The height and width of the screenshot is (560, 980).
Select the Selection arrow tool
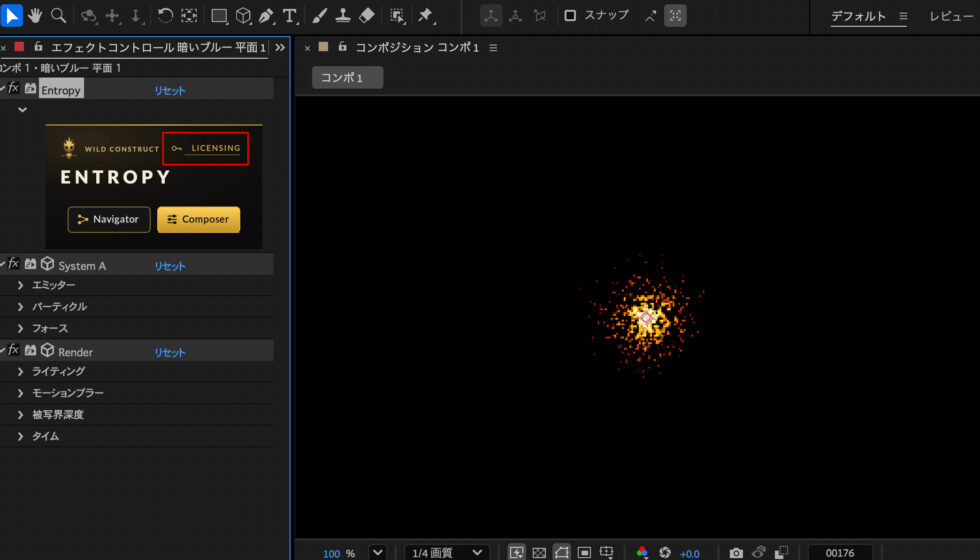[11, 15]
